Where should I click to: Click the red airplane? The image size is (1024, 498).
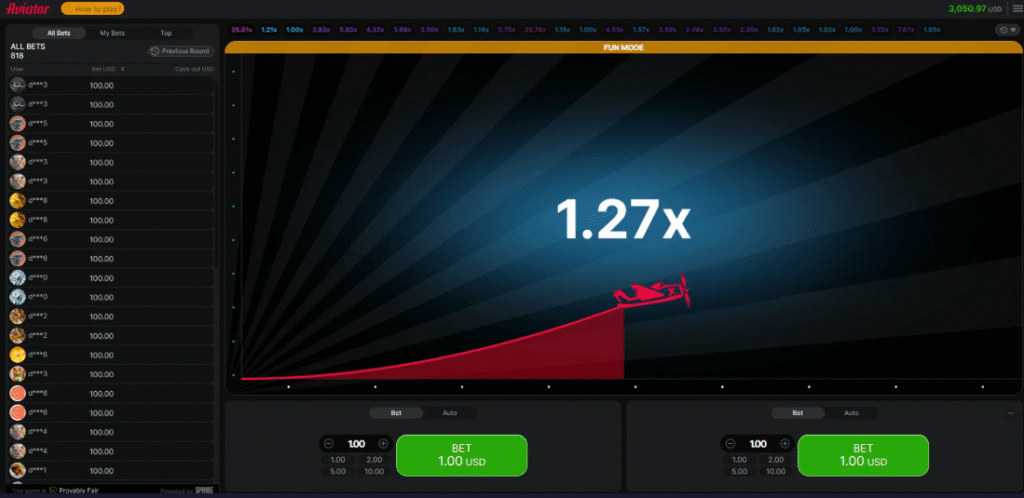coord(651,292)
